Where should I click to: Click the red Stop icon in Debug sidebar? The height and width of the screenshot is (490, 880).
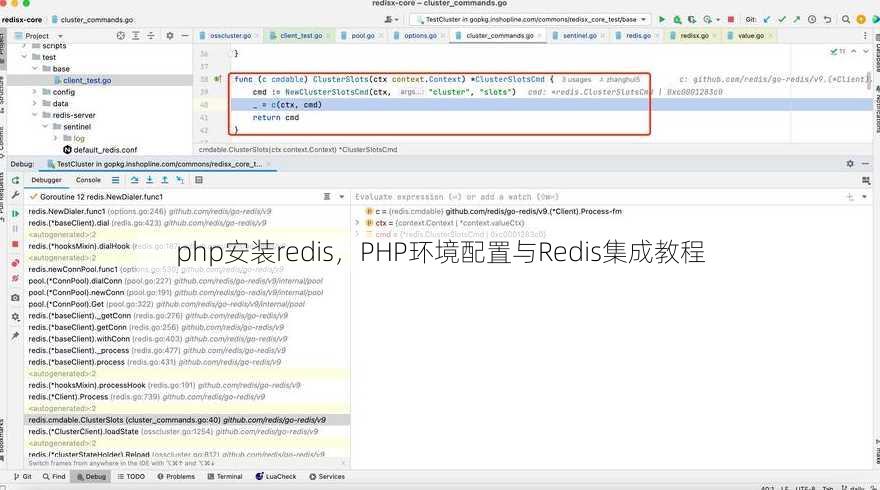point(15,244)
